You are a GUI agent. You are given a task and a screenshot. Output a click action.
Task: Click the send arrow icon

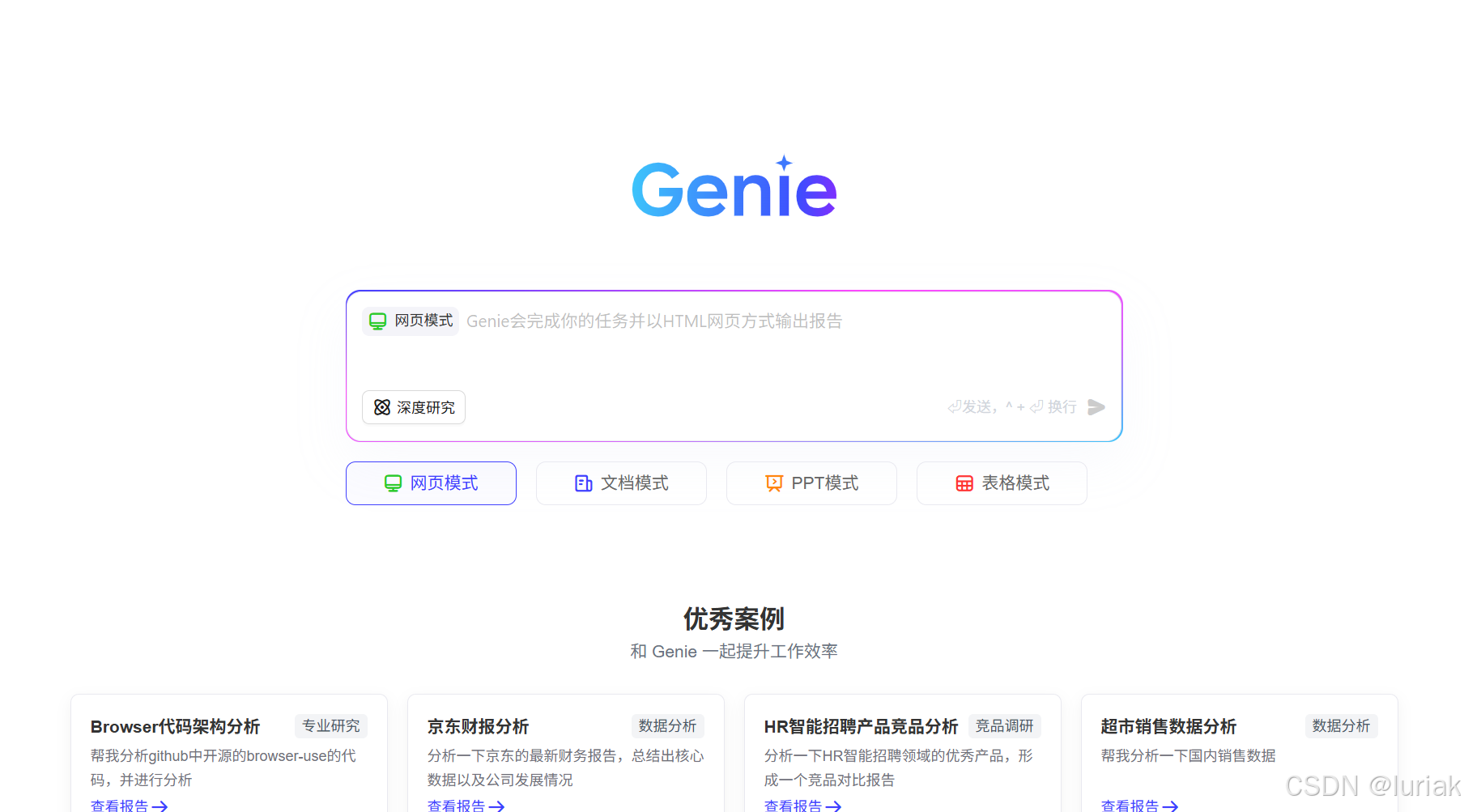(x=1096, y=407)
